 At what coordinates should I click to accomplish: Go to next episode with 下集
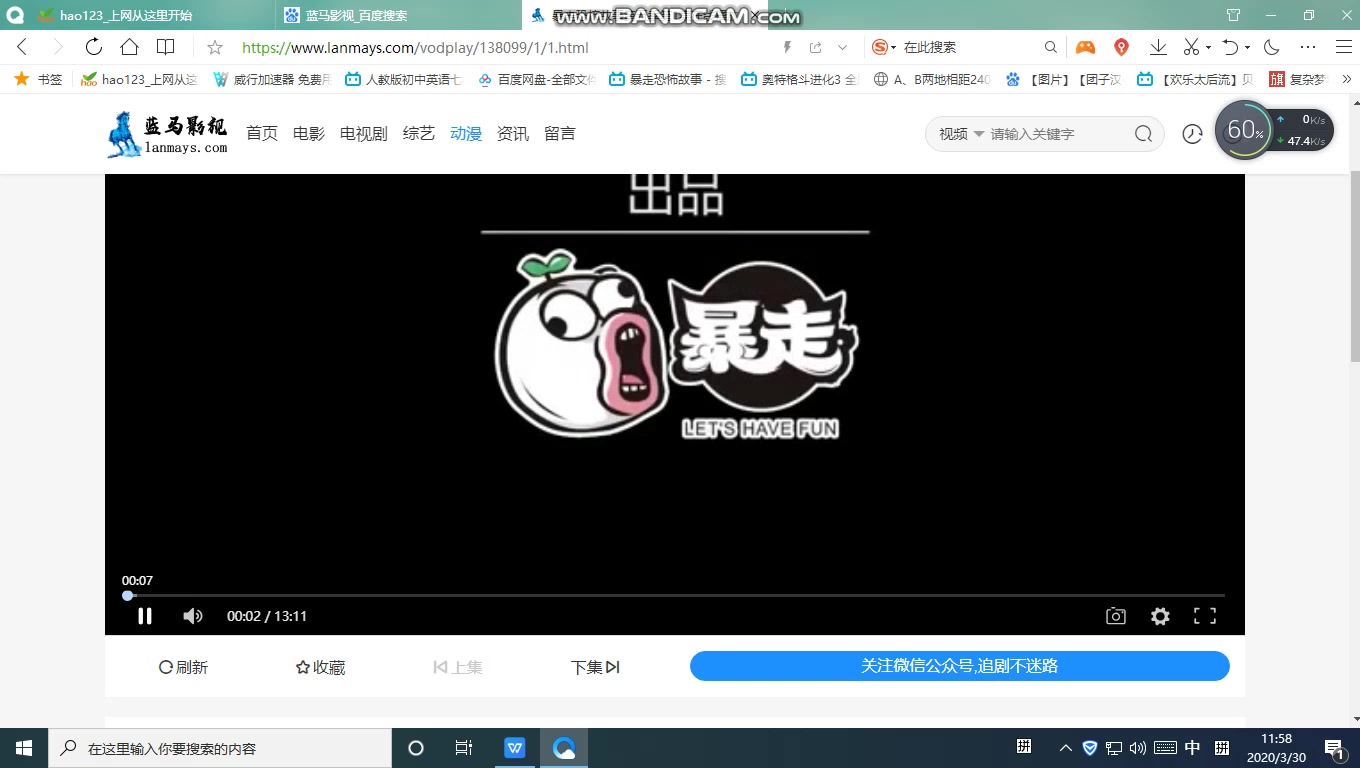click(595, 667)
